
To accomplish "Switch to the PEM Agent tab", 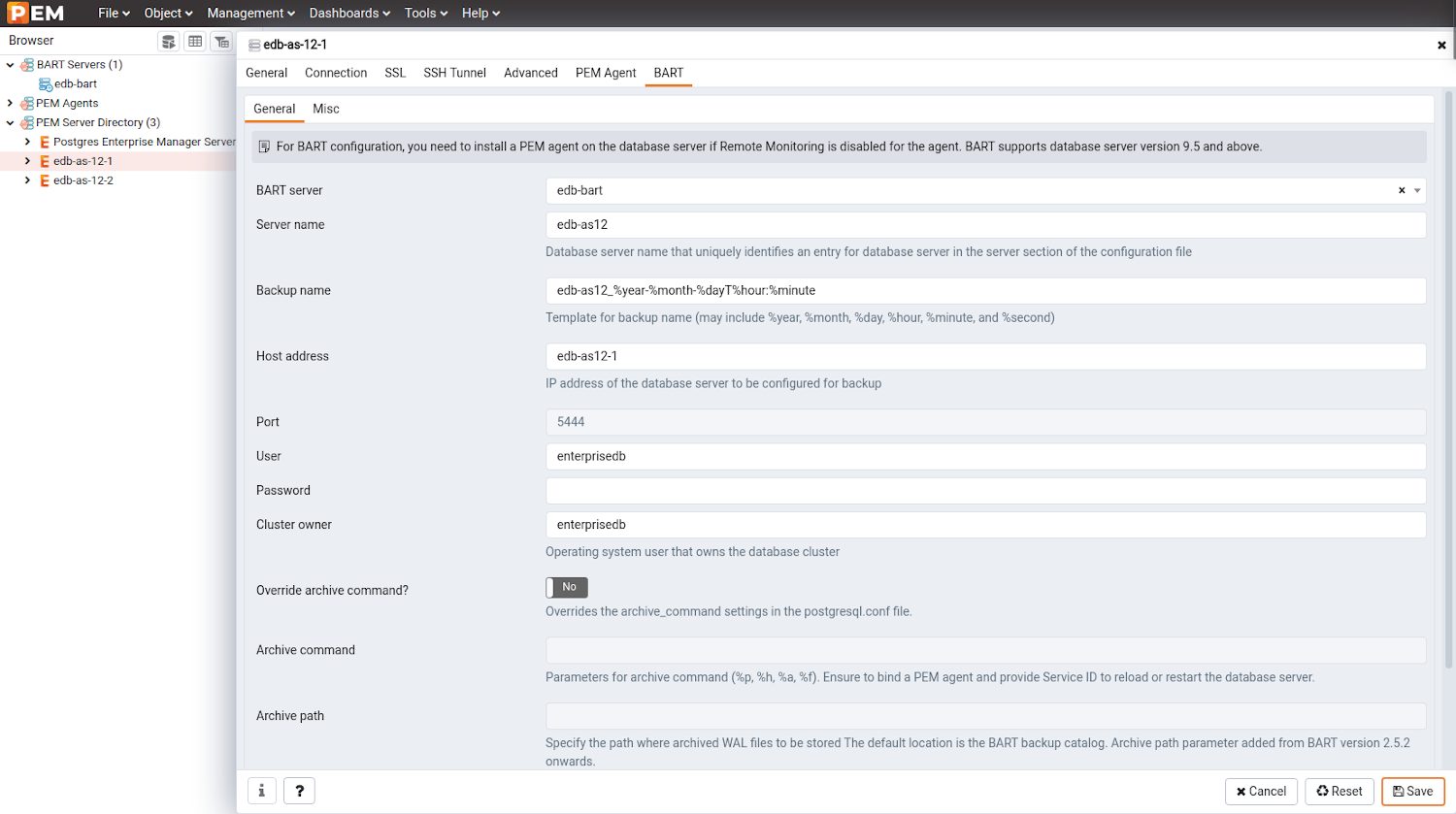I will (606, 73).
